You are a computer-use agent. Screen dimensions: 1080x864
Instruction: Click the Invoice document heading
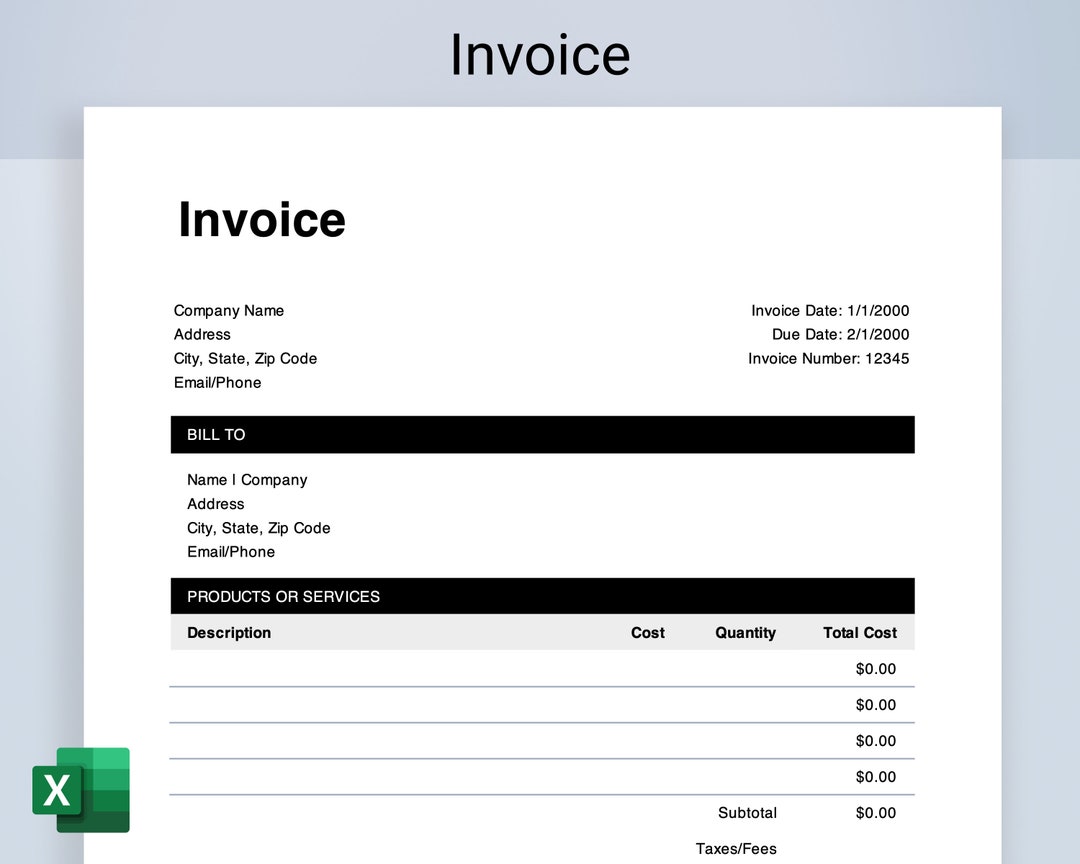(x=261, y=219)
